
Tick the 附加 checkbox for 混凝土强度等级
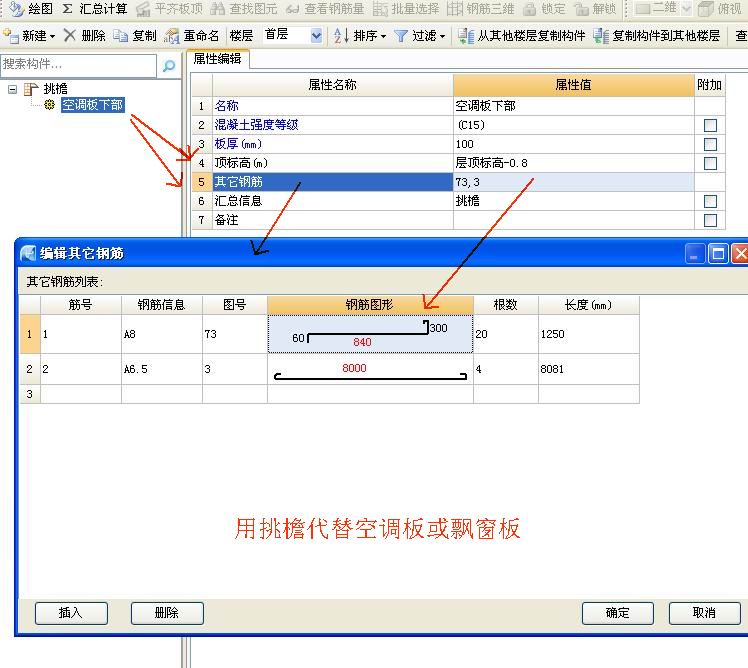(710, 125)
